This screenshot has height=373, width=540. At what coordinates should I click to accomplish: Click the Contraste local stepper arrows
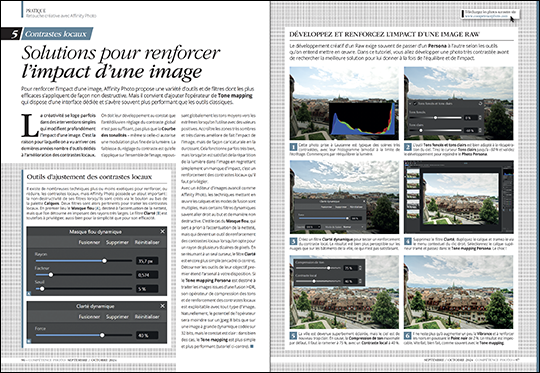coord(360,281)
